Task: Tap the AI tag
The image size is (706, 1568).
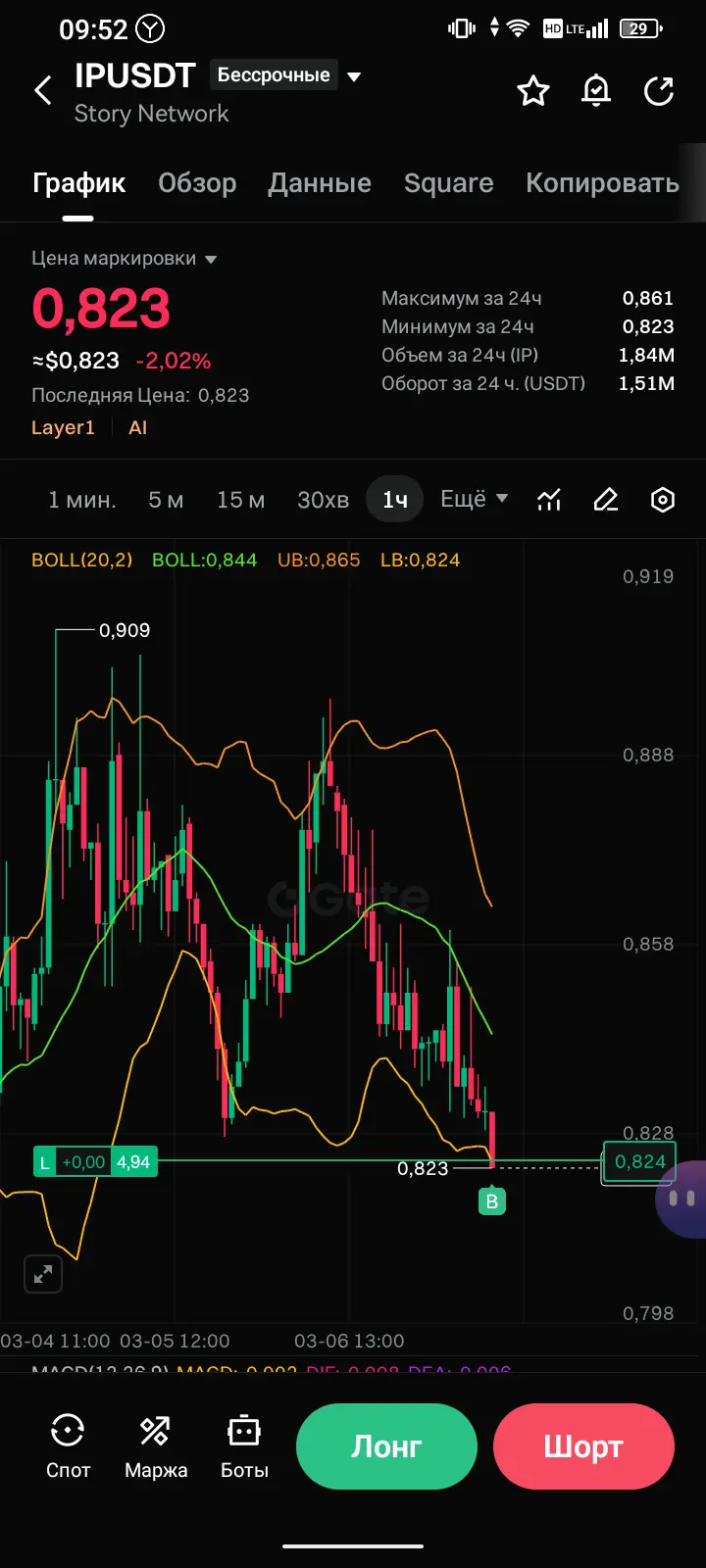Action: pyautogui.click(x=137, y=427)
